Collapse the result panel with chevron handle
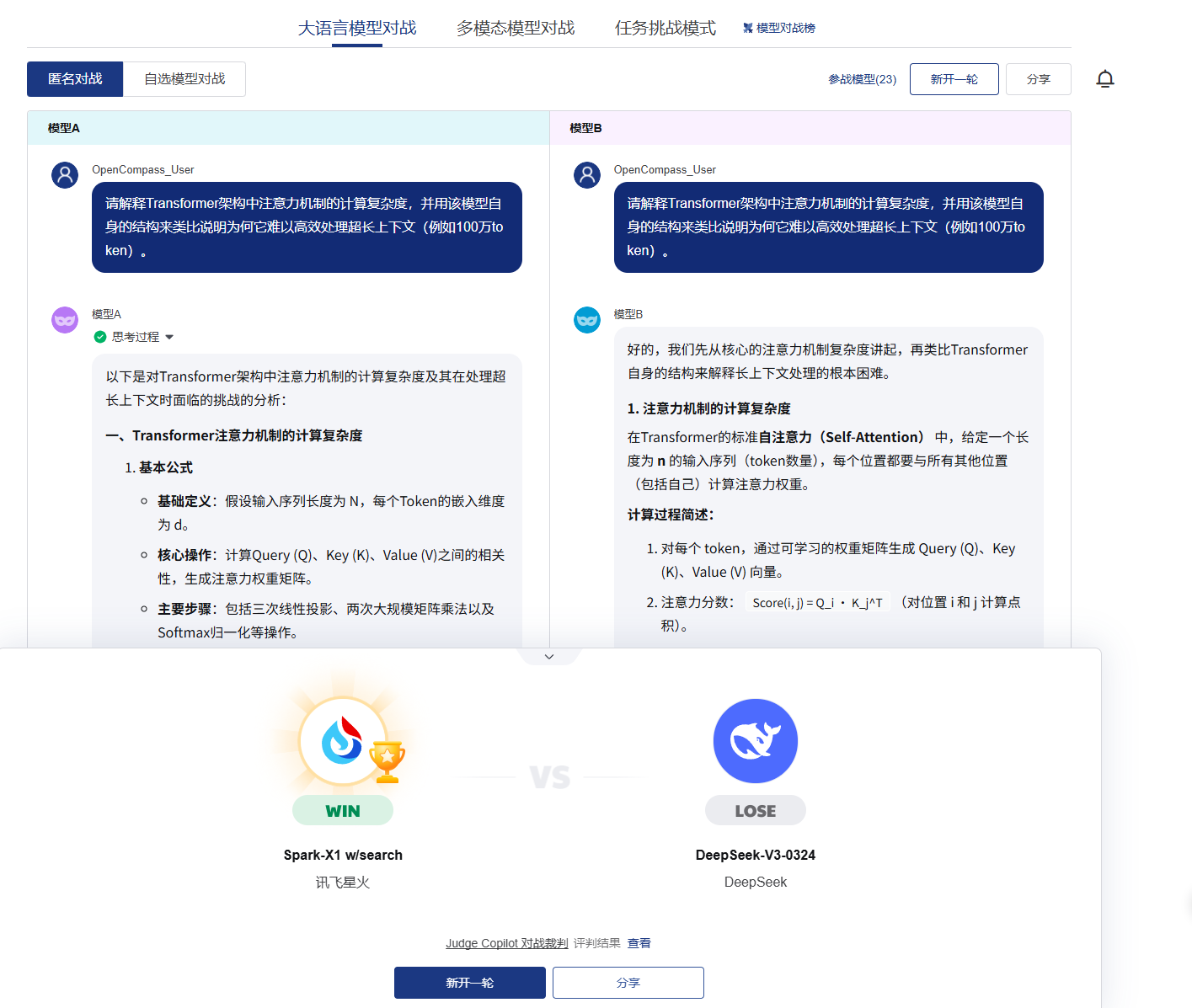 pos(549,657)
